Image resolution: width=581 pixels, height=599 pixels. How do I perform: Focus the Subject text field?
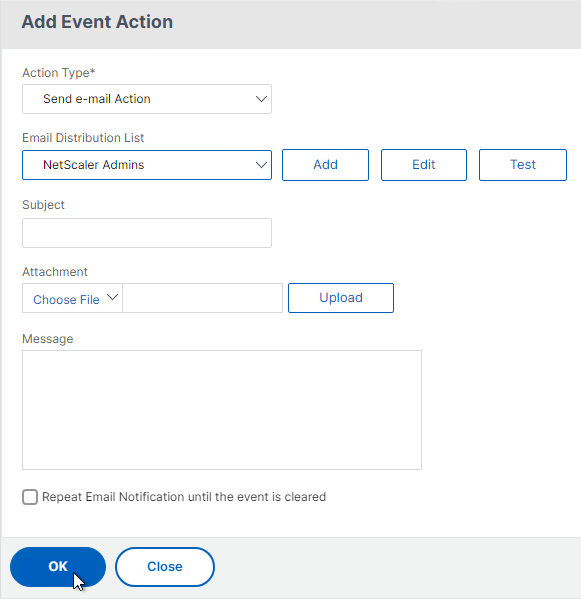(147, 233)
